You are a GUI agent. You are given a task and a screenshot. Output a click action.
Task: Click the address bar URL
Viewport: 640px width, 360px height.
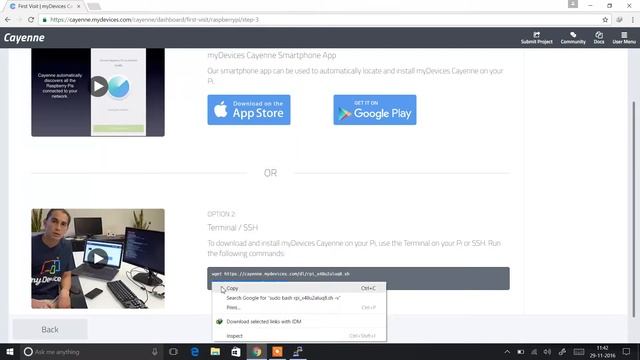(x=154, y=20)
